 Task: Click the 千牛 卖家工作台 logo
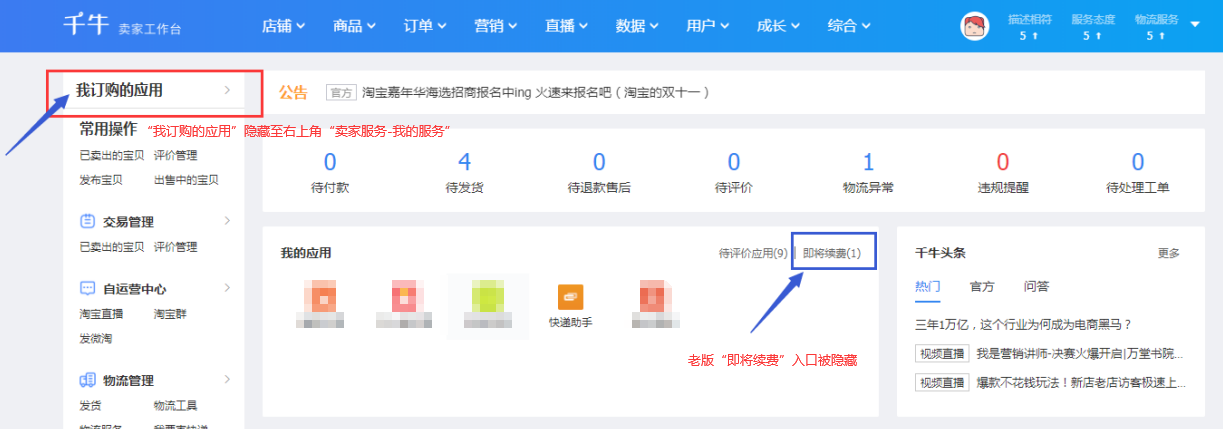[x=121, y=26]
